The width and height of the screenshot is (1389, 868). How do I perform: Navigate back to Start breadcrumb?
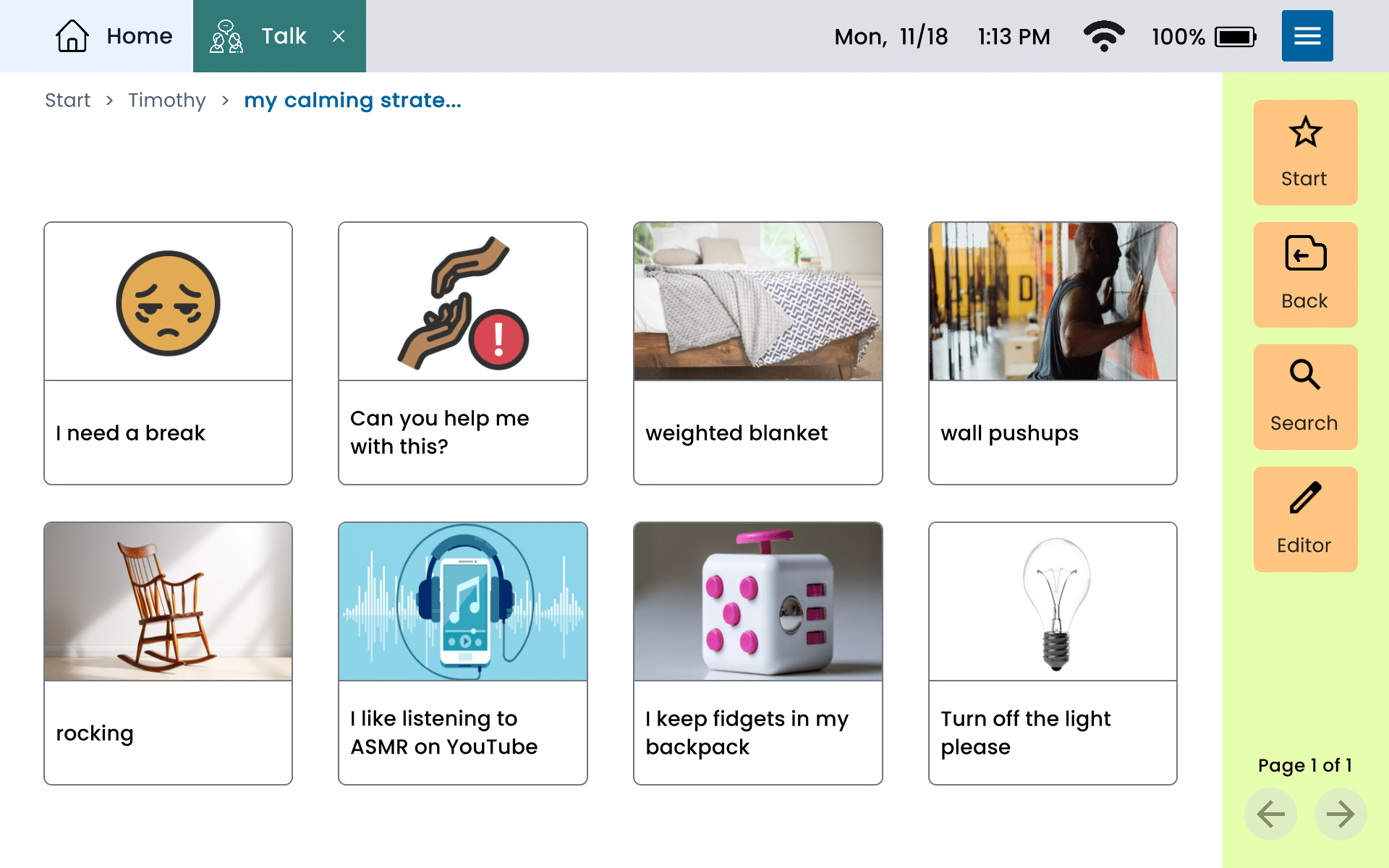click(67, 100)
